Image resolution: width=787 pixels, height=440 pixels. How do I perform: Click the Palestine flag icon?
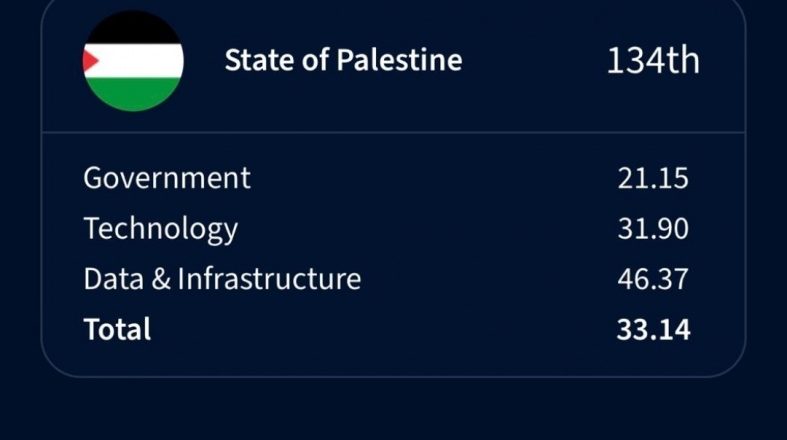tap(132, 61)
